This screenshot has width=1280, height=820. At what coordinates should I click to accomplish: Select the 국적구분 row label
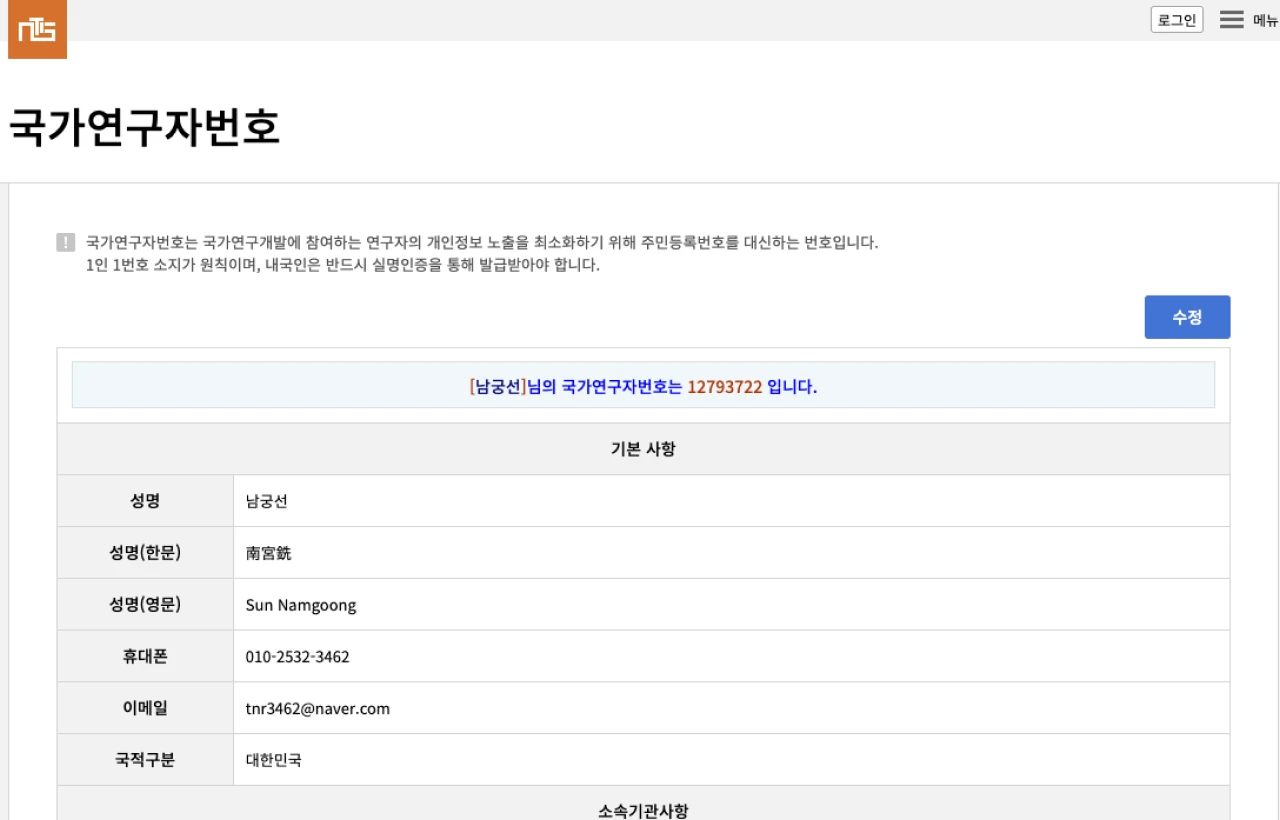coord(145,760)
